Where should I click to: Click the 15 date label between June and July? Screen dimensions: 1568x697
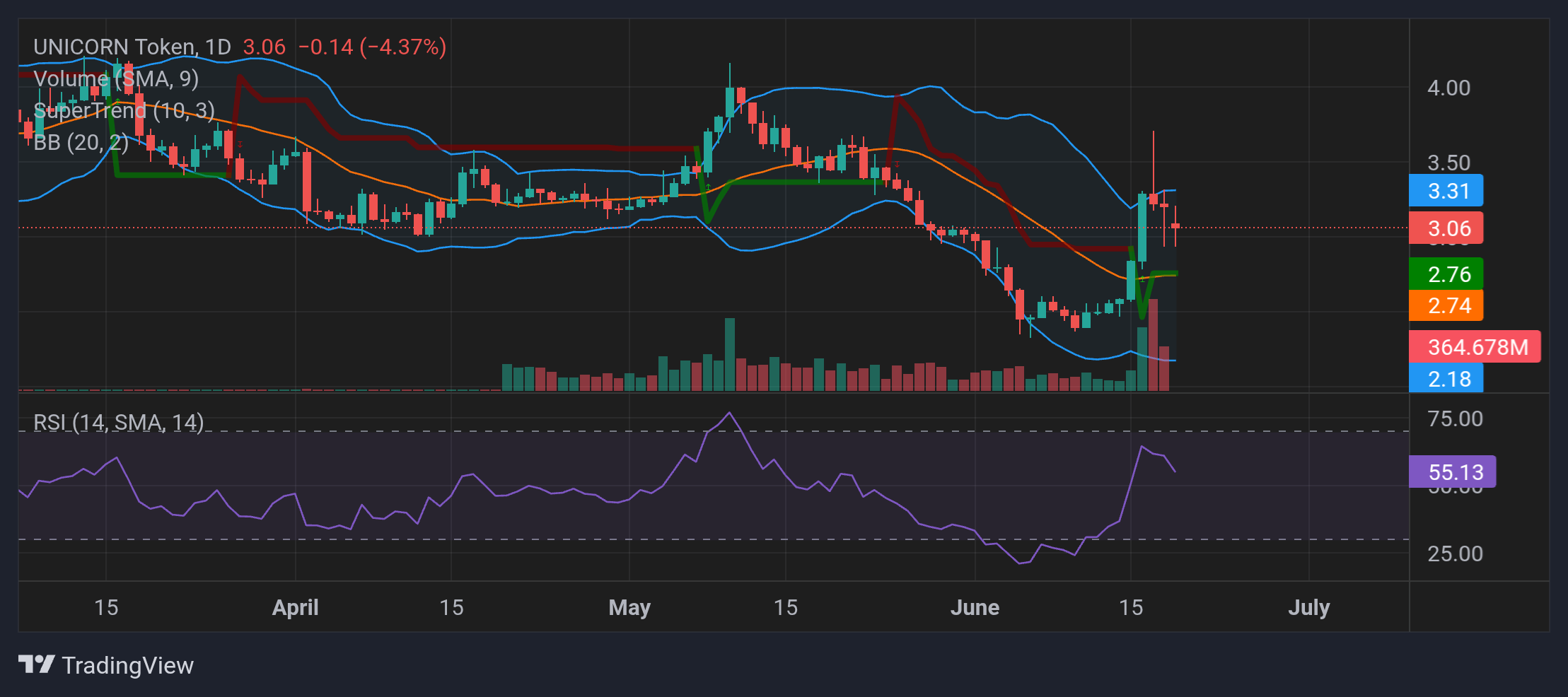1130,607
